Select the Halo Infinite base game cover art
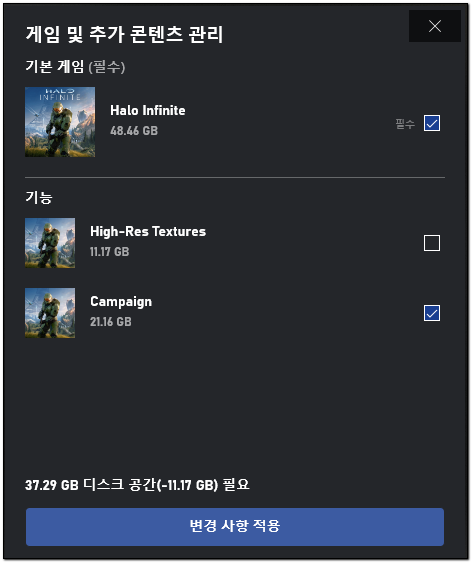Image resolution: width=472 pixels, height=563 pixels. point(60,122)
